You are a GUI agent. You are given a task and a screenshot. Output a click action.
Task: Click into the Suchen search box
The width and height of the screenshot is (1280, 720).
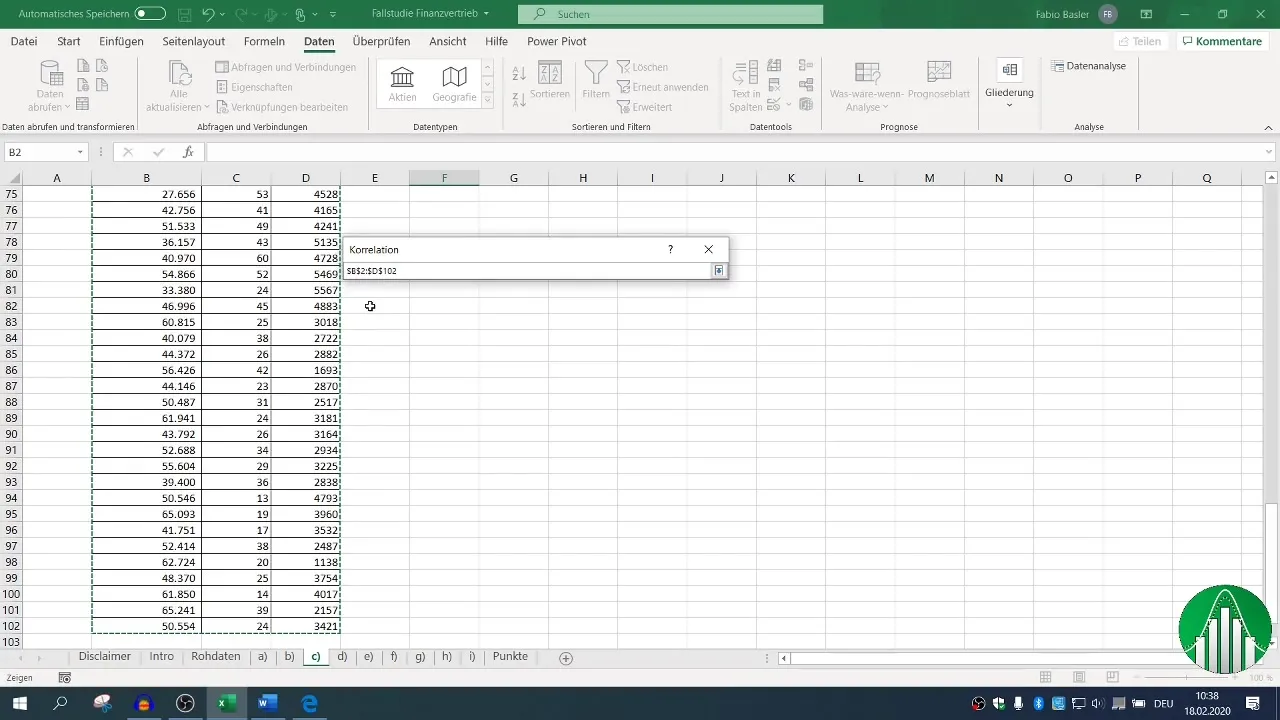pos(670,14)
